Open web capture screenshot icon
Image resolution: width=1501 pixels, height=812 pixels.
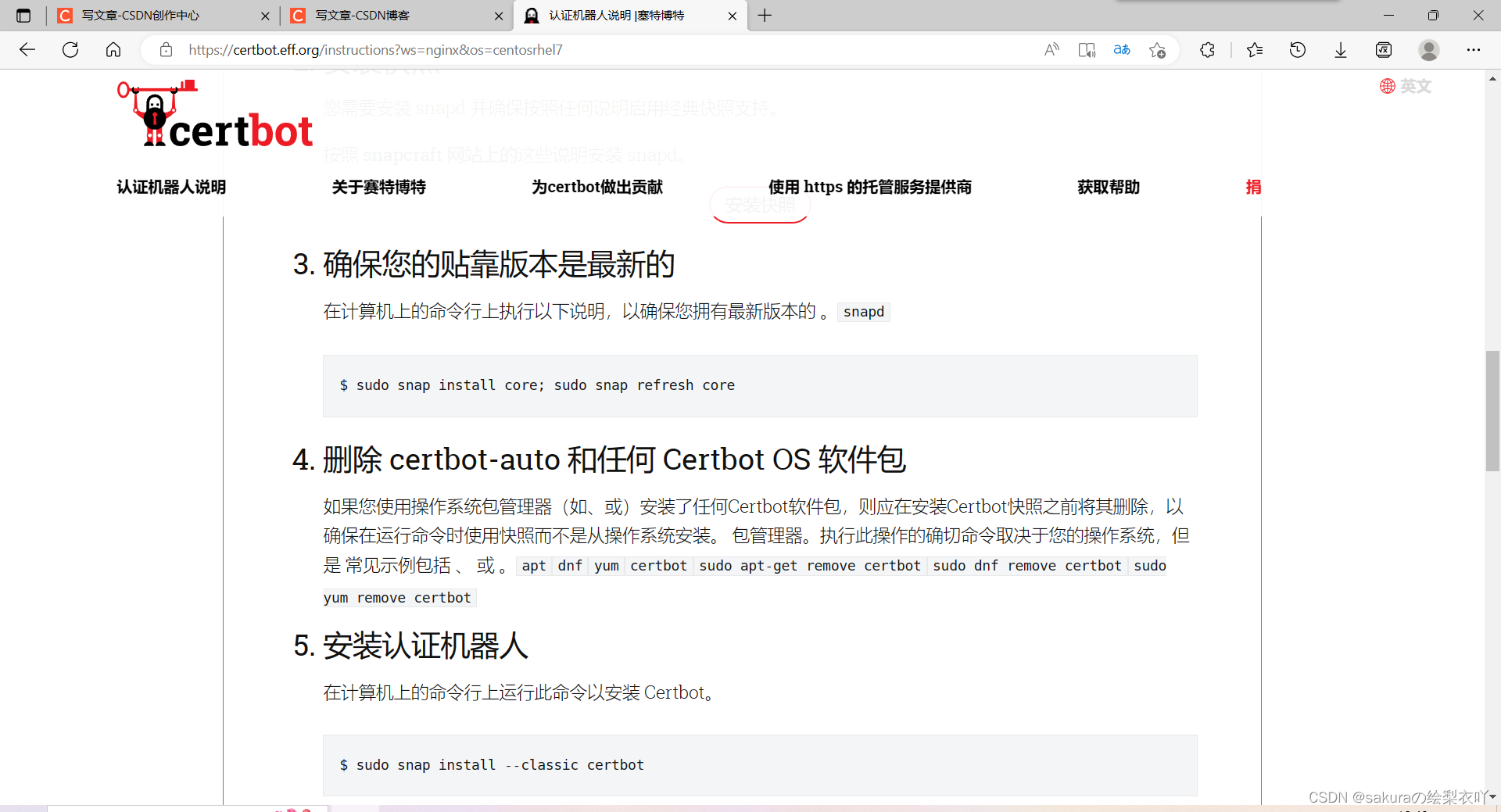coord(1384,50)
